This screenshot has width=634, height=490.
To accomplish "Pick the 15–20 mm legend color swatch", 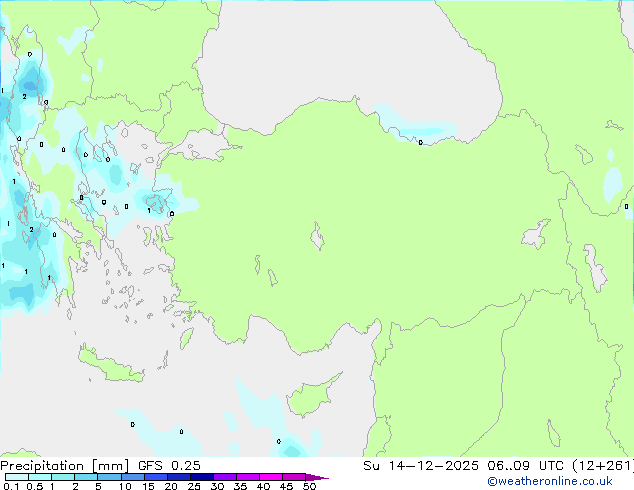I will 155,477.
